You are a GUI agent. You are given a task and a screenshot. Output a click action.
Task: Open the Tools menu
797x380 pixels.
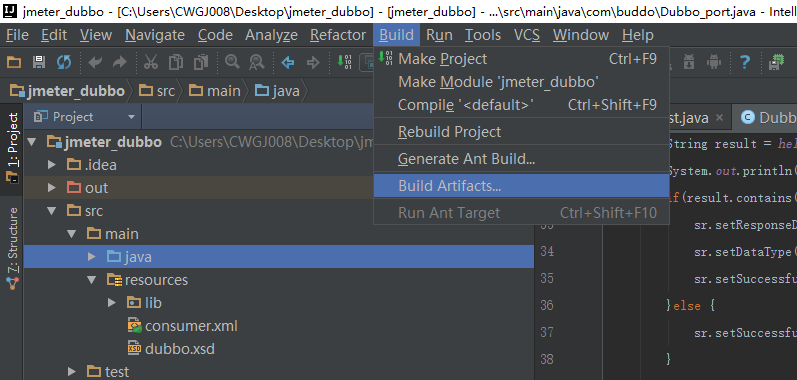pos(483,35)
